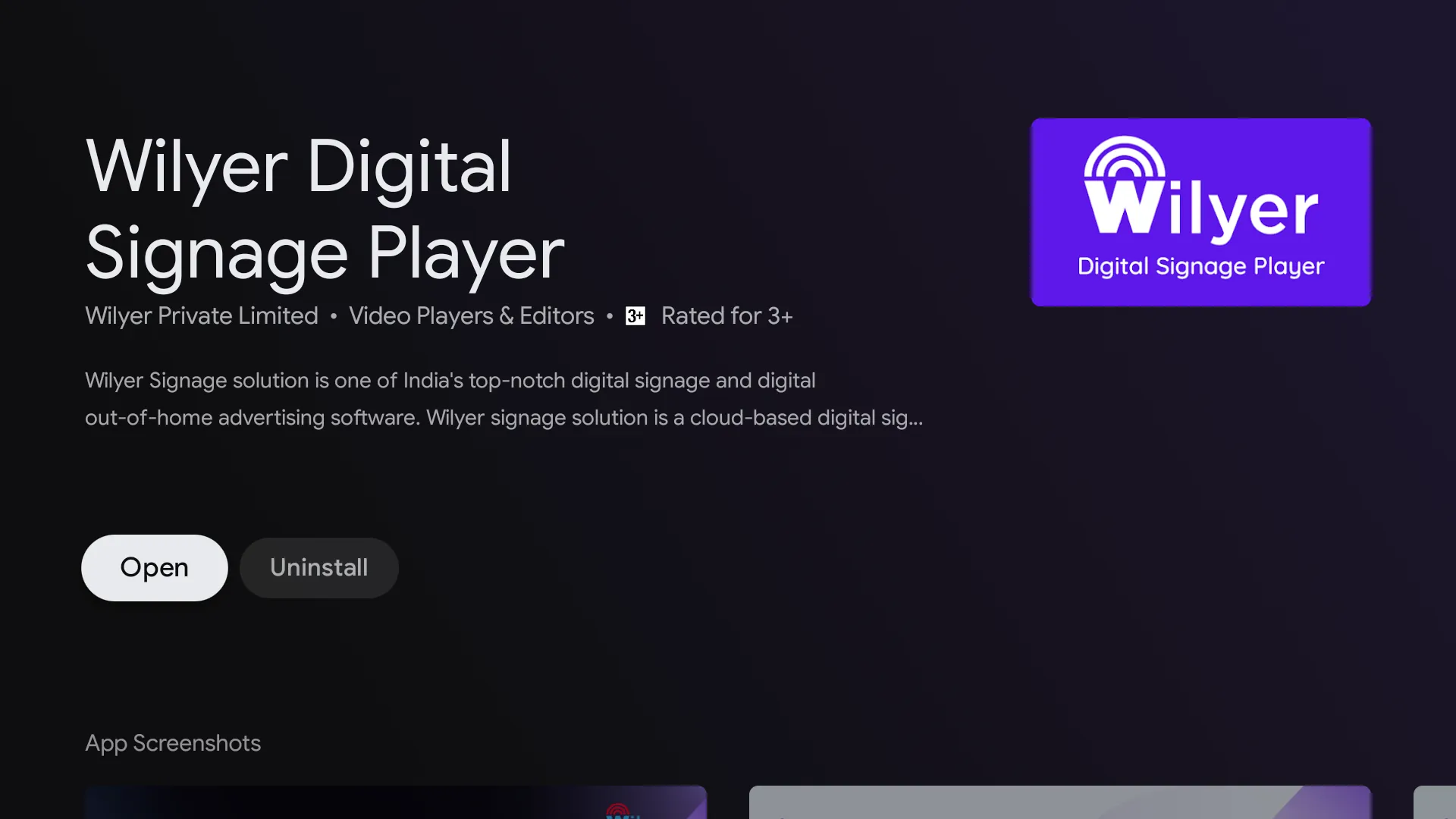Click the Wilyer Digital Signage Player title

(x=325, y=211)
